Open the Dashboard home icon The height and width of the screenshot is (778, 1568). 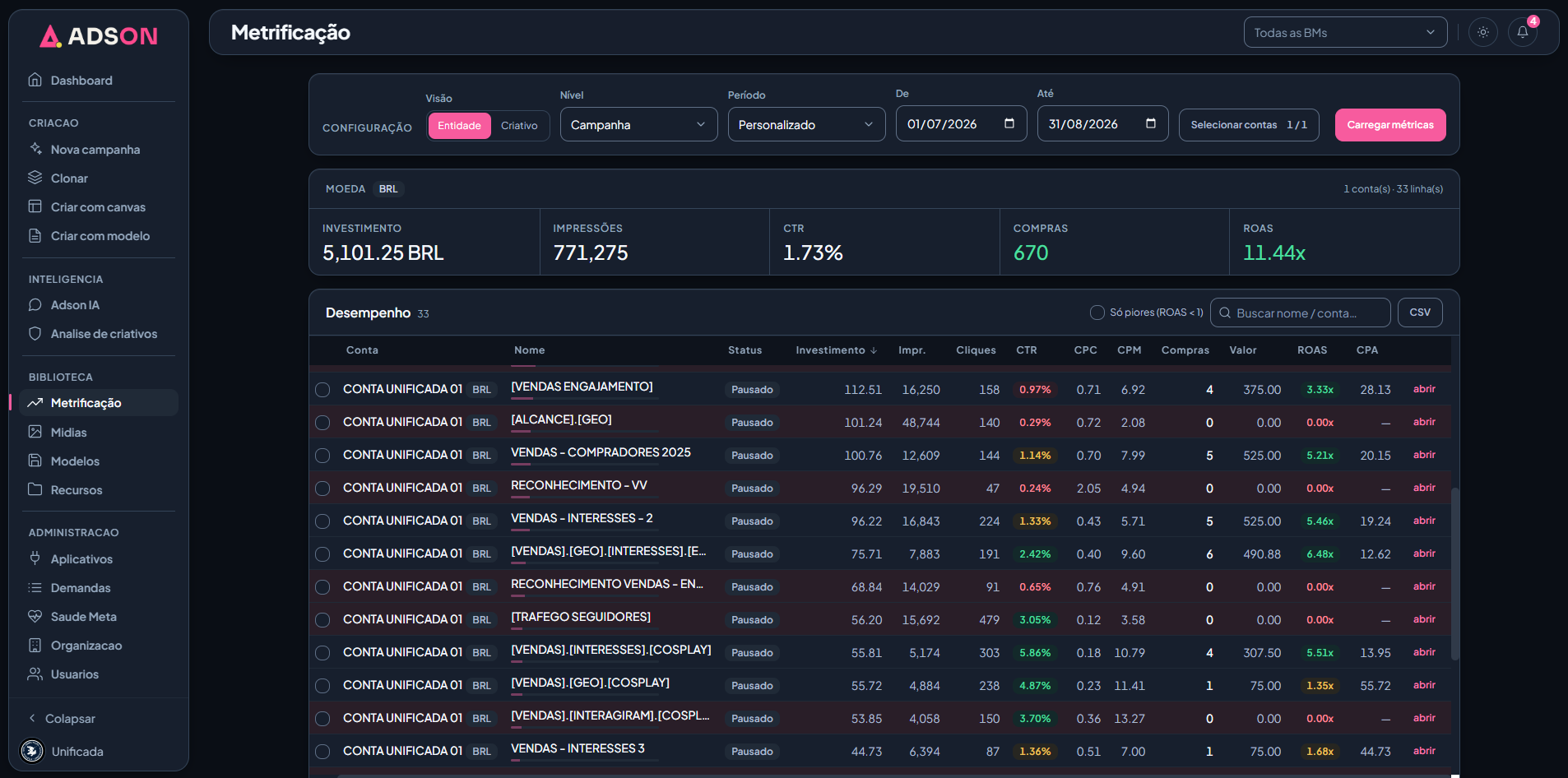coord(35,80)
